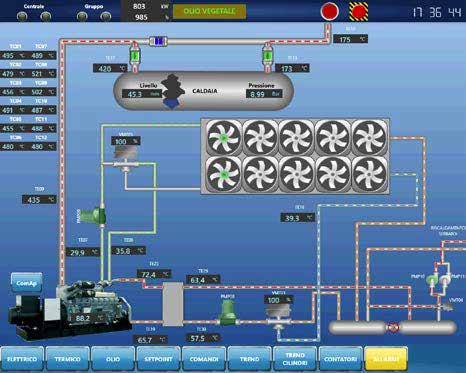Toggle the first Centrale indicator lamp
The width and height of the screenshot is (466, 373).
22,16
